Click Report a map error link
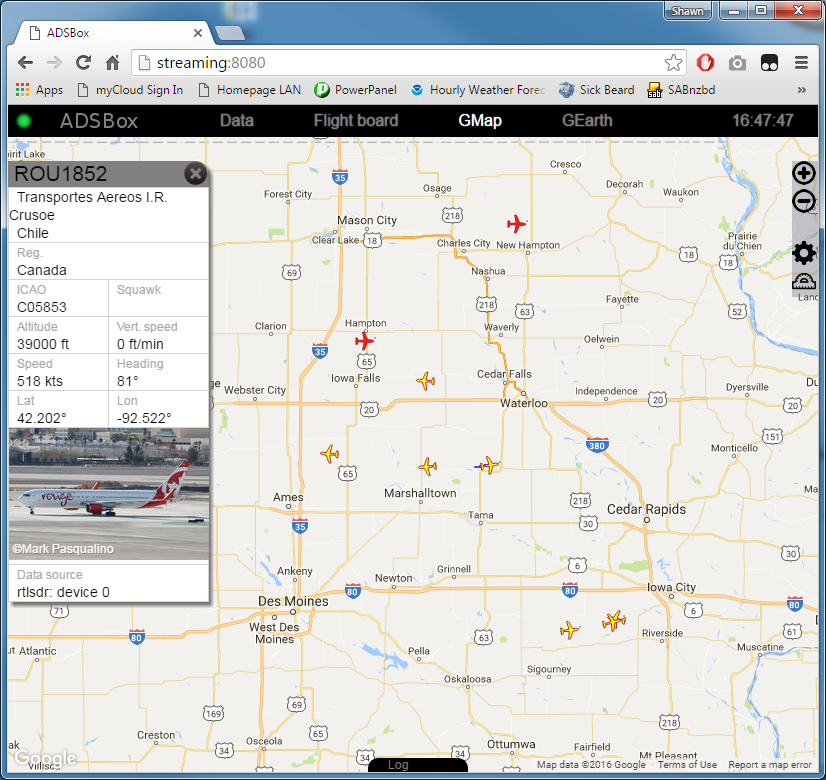826x780 pixels. click(770, 764)
